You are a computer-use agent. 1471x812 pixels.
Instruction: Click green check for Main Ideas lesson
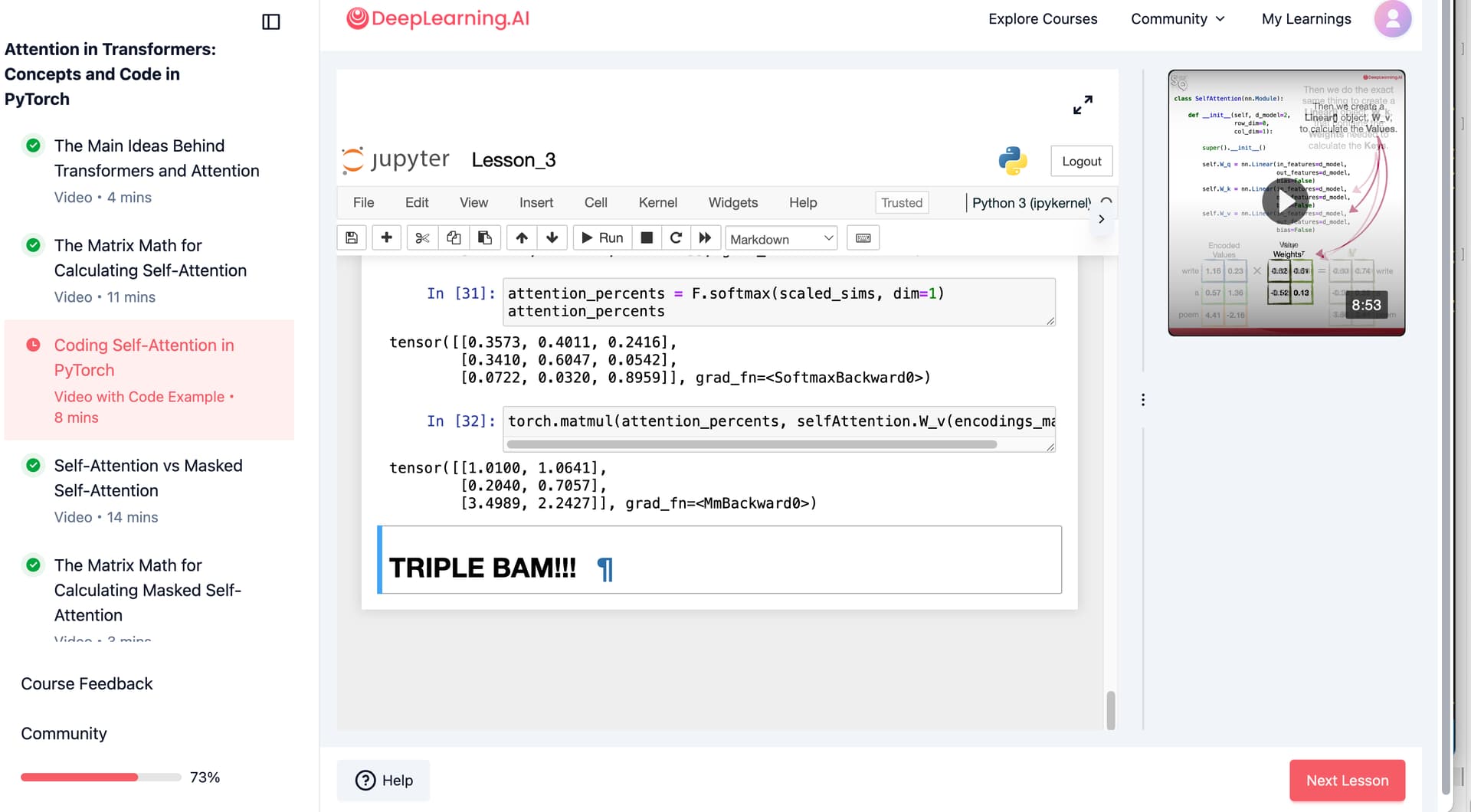click(34, 146)
